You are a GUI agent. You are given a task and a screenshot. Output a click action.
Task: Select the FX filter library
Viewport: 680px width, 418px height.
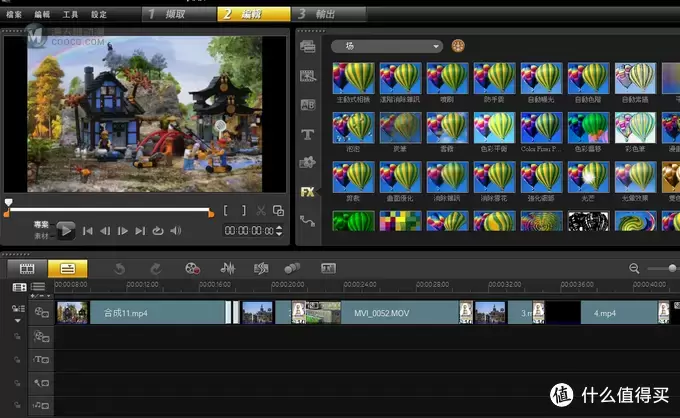pyautogui.click(x=307, y=192)
